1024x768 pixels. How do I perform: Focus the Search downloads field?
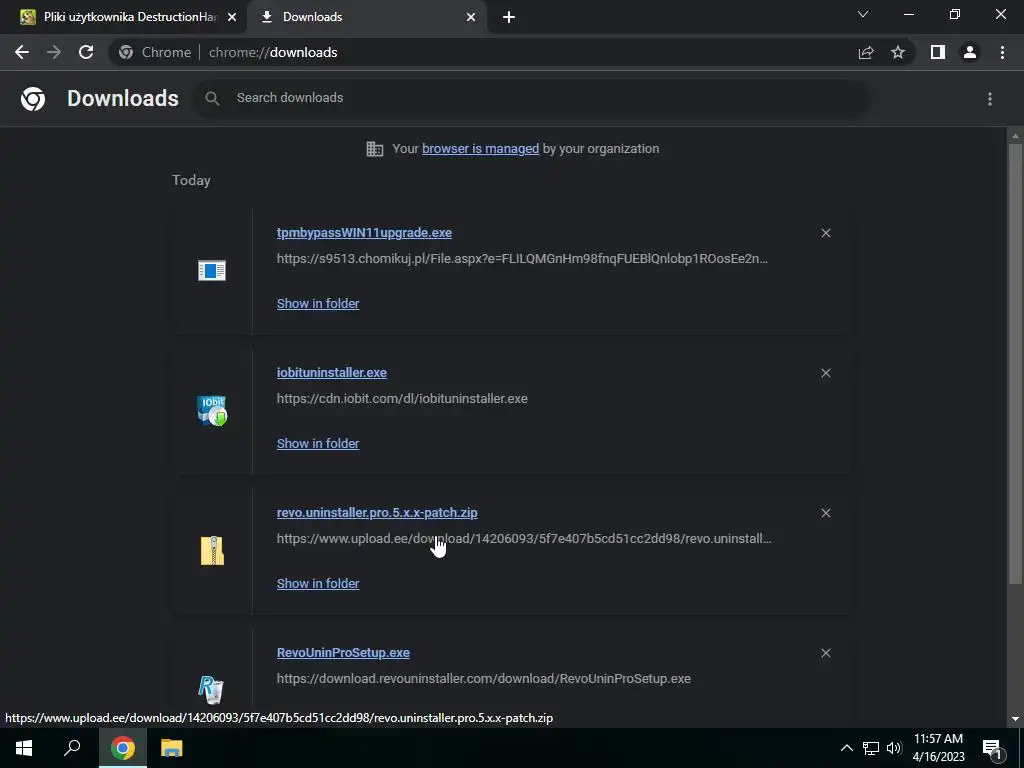[x=532, y=98]
